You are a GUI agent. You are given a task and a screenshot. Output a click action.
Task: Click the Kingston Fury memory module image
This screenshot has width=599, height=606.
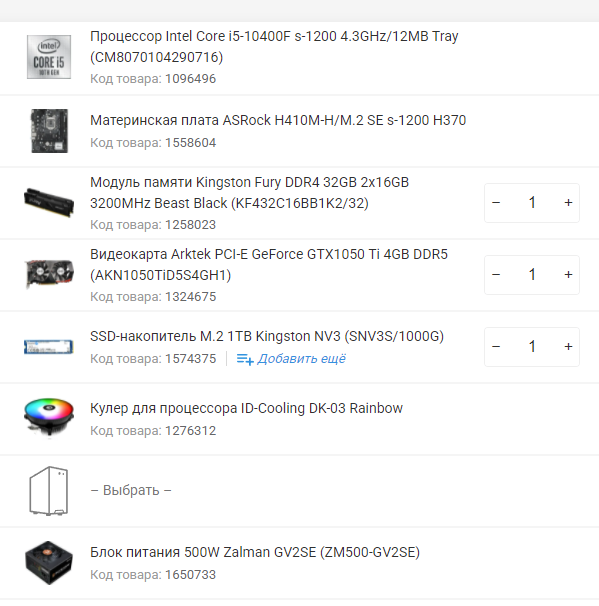click(x=49, y=203)
